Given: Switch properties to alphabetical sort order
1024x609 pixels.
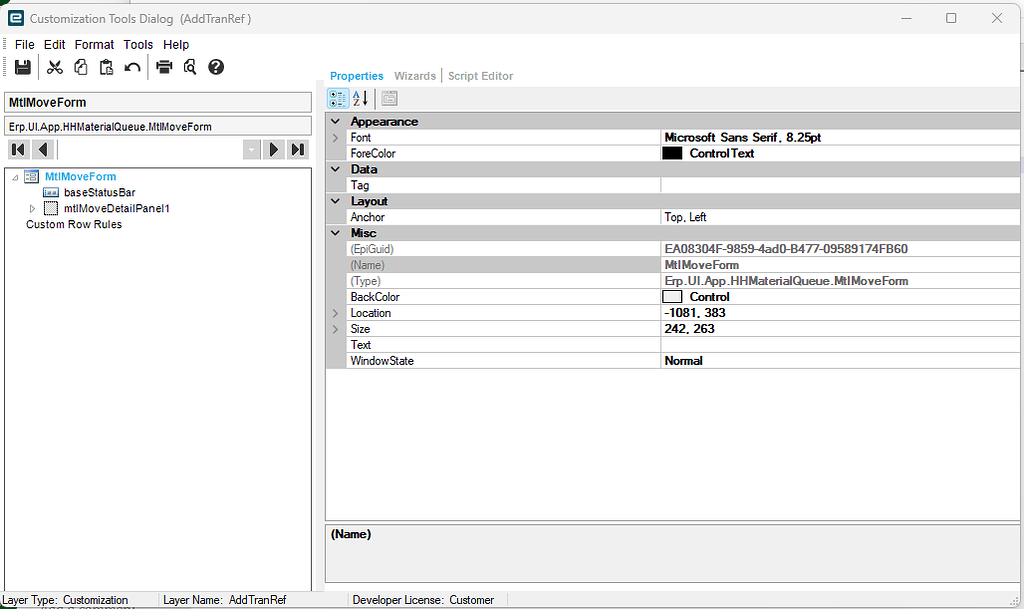Looking at the screenshot, I should [358, 98].
